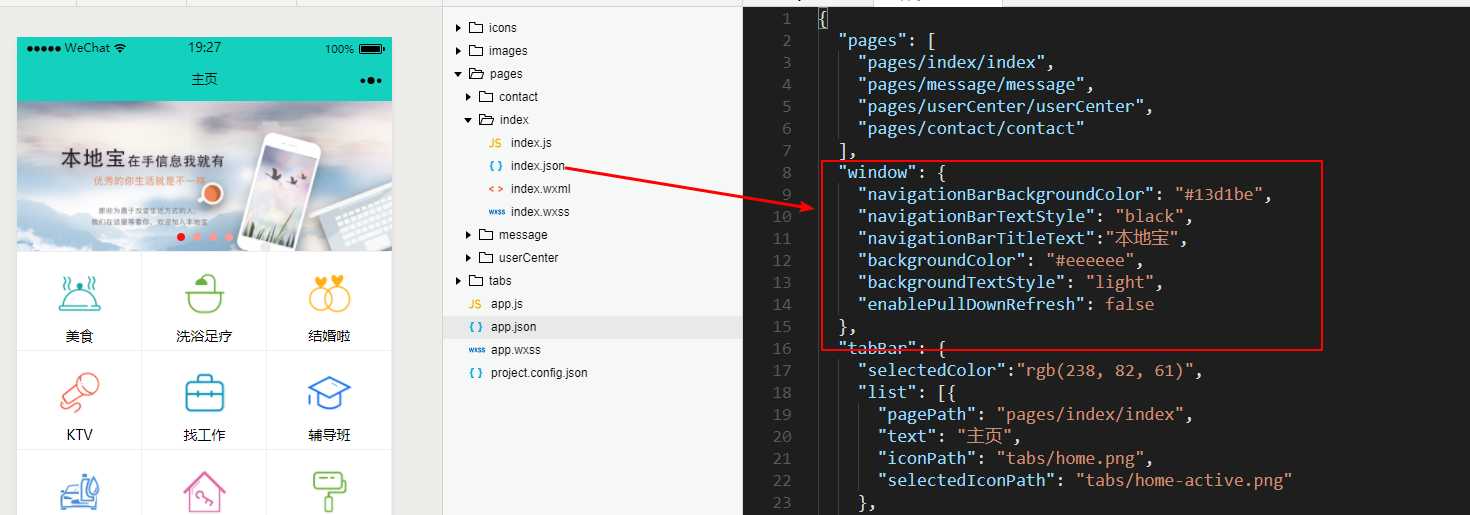1470x515 pixels.
Task: Expand the userCenter folder
Action: click(x=469, y=258)
